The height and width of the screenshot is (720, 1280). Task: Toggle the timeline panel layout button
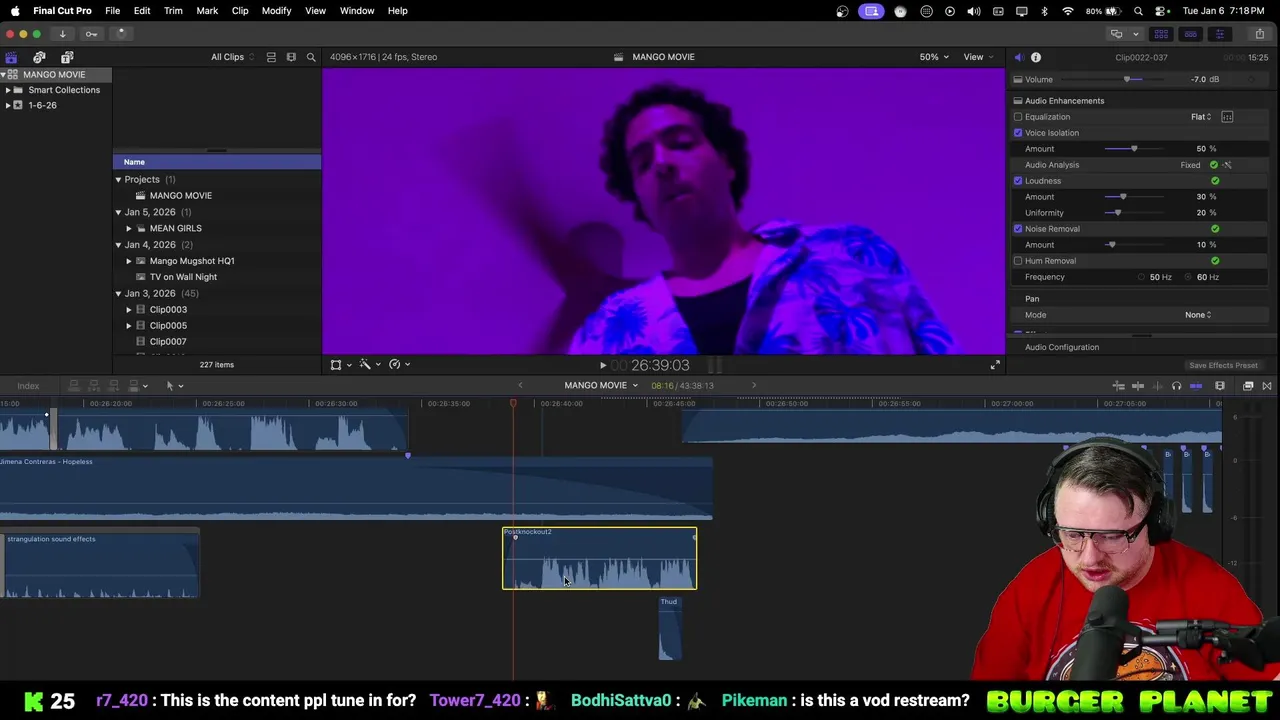click(1190, 34)
